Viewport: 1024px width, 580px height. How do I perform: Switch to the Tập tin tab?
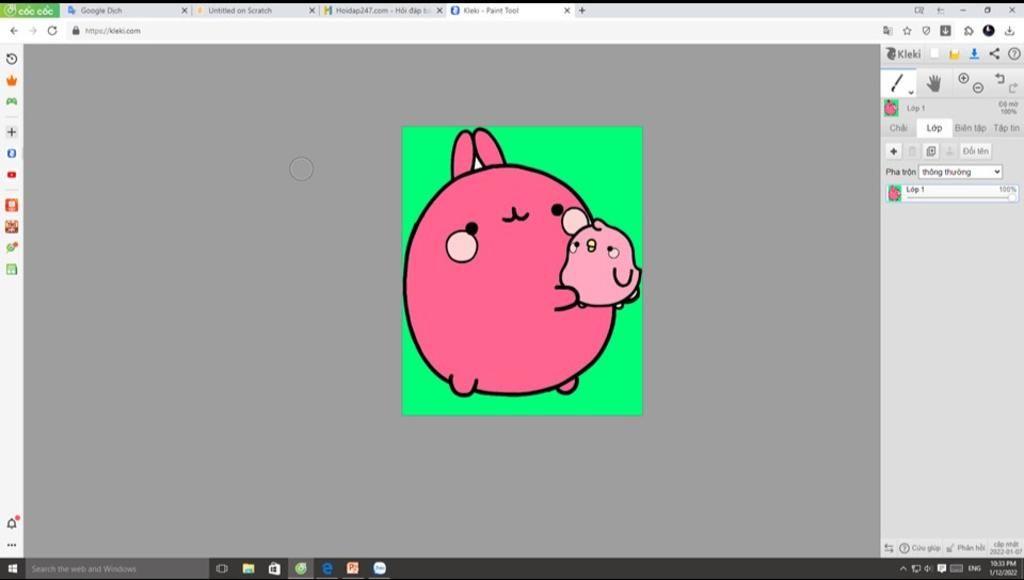pos(1006,128)
